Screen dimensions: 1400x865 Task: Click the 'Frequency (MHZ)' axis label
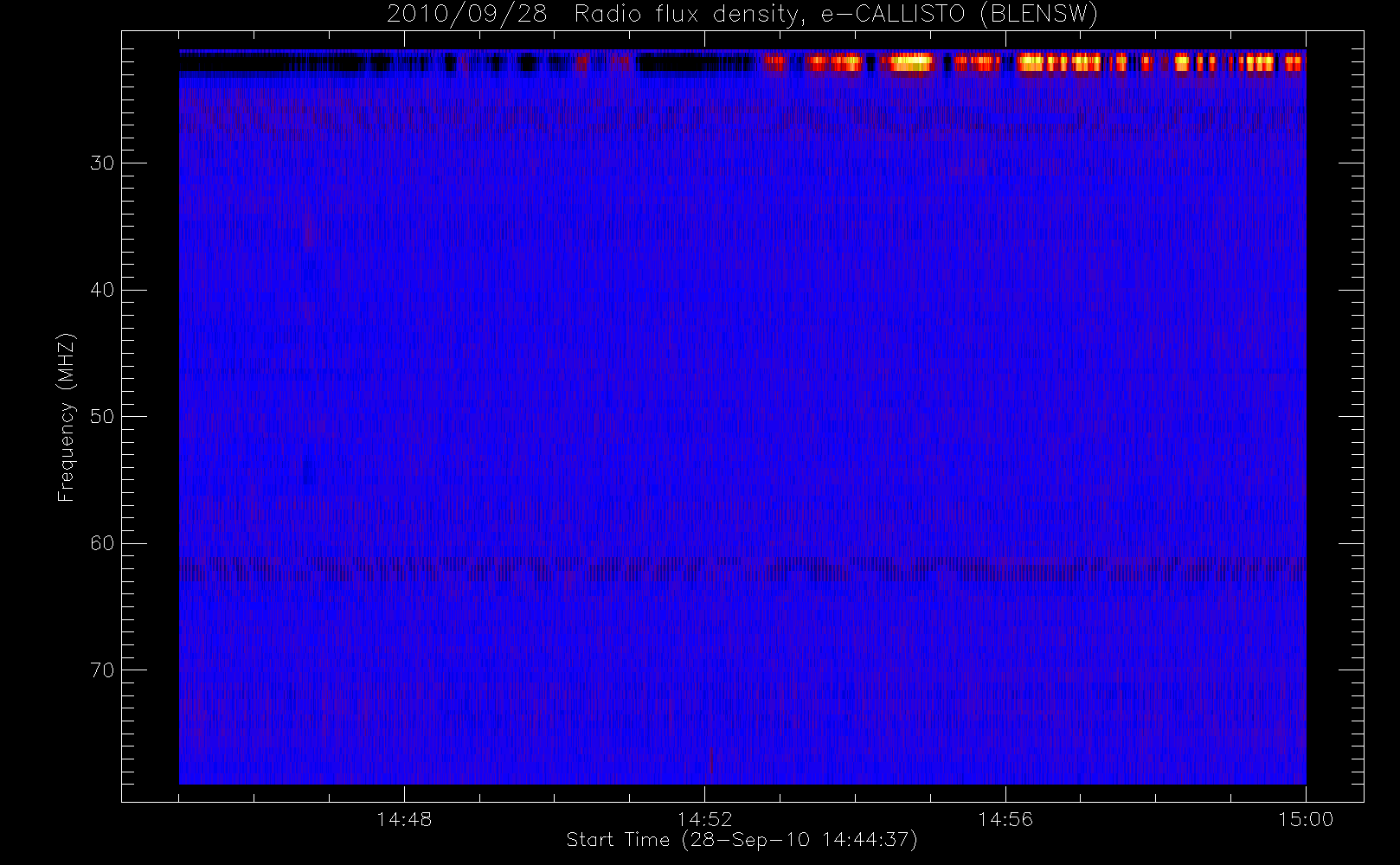(x=66, y=417)
